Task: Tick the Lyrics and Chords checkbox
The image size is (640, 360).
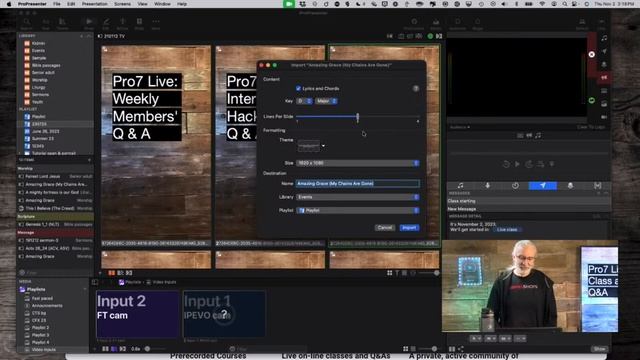Action: (298, 88)
